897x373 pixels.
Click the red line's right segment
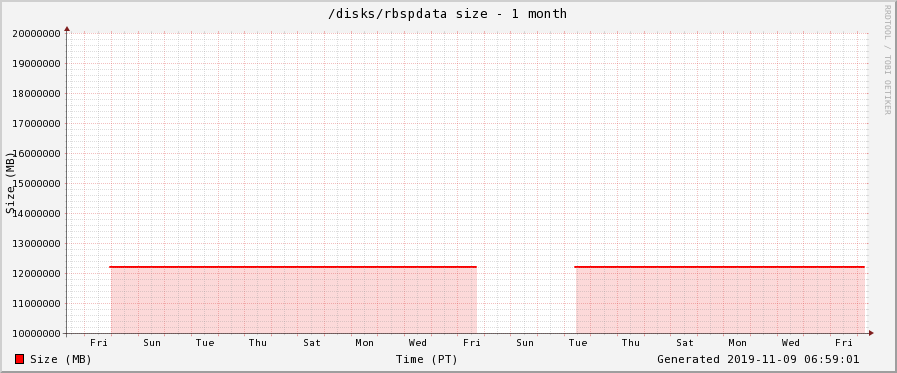pos(720,267)
